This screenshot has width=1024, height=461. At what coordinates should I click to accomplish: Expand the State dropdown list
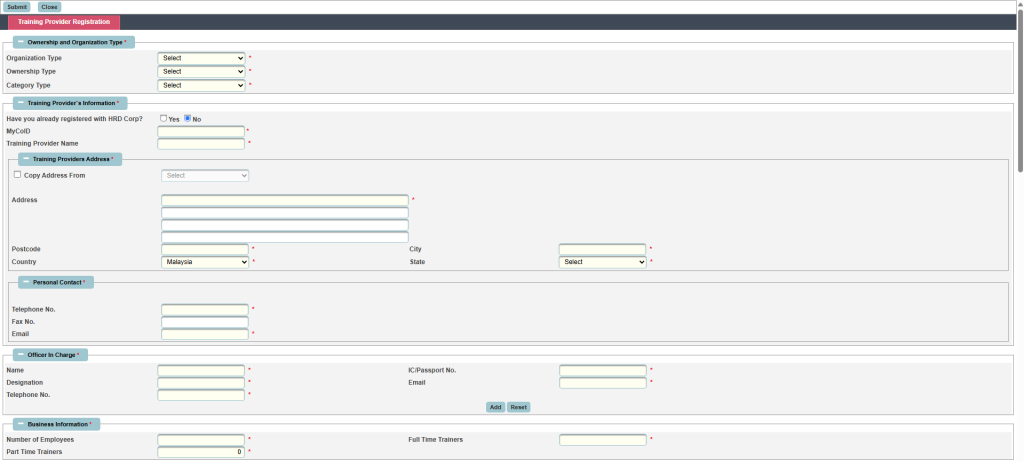tap(602, 262)
